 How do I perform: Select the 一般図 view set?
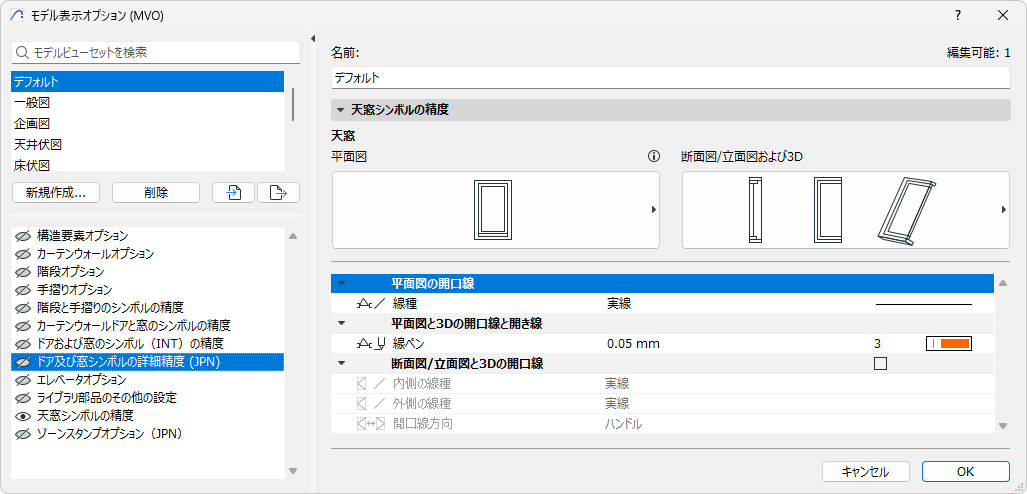pos(147,103)
